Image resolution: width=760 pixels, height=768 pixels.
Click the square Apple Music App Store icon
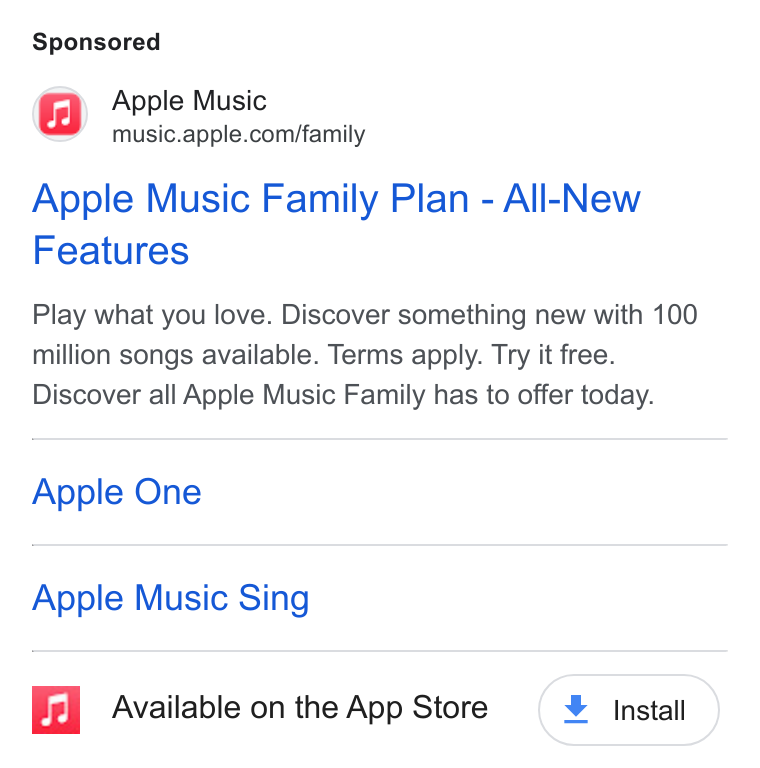pos(56,710)
